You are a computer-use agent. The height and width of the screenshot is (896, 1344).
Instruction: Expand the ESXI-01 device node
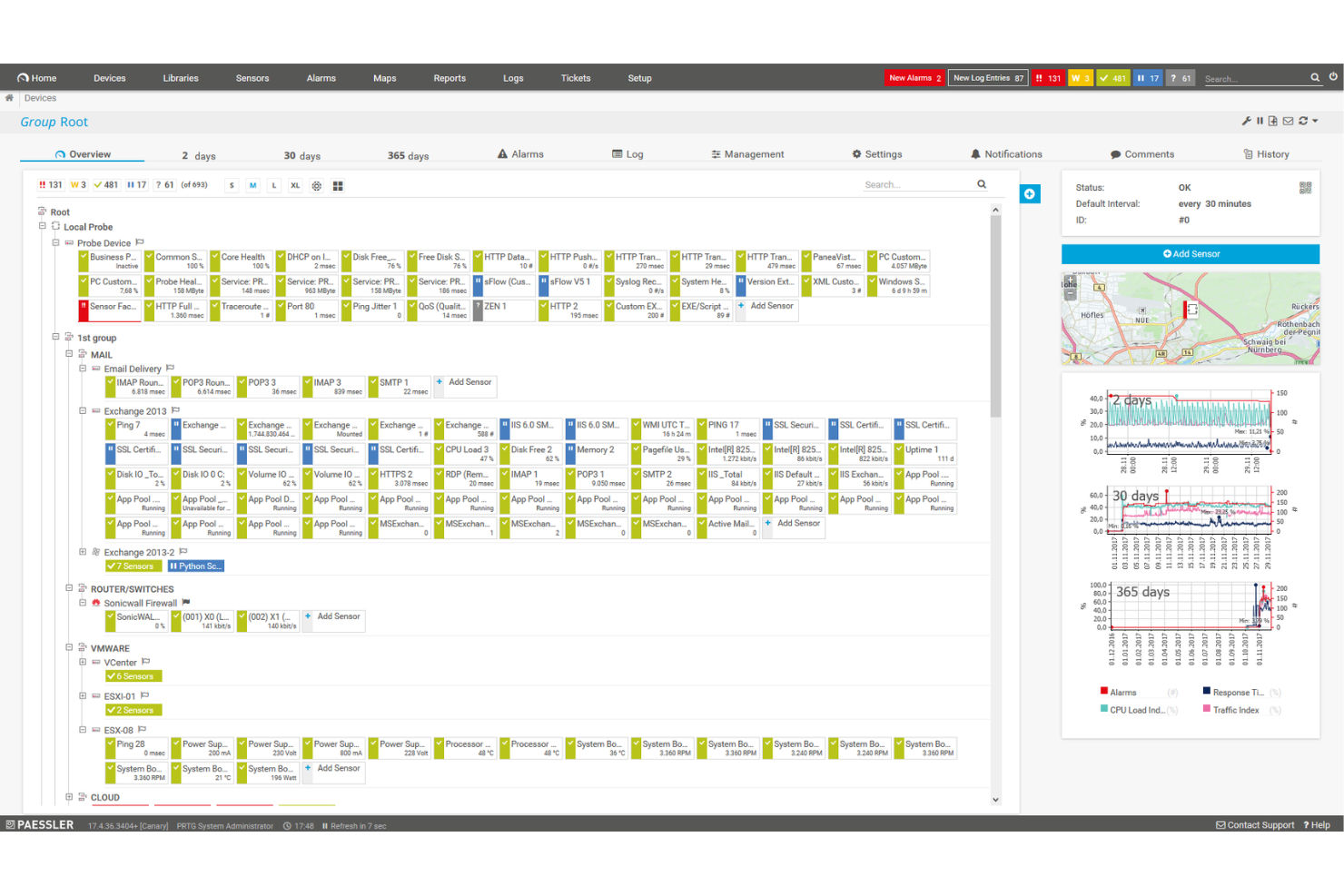pos(83,695)
